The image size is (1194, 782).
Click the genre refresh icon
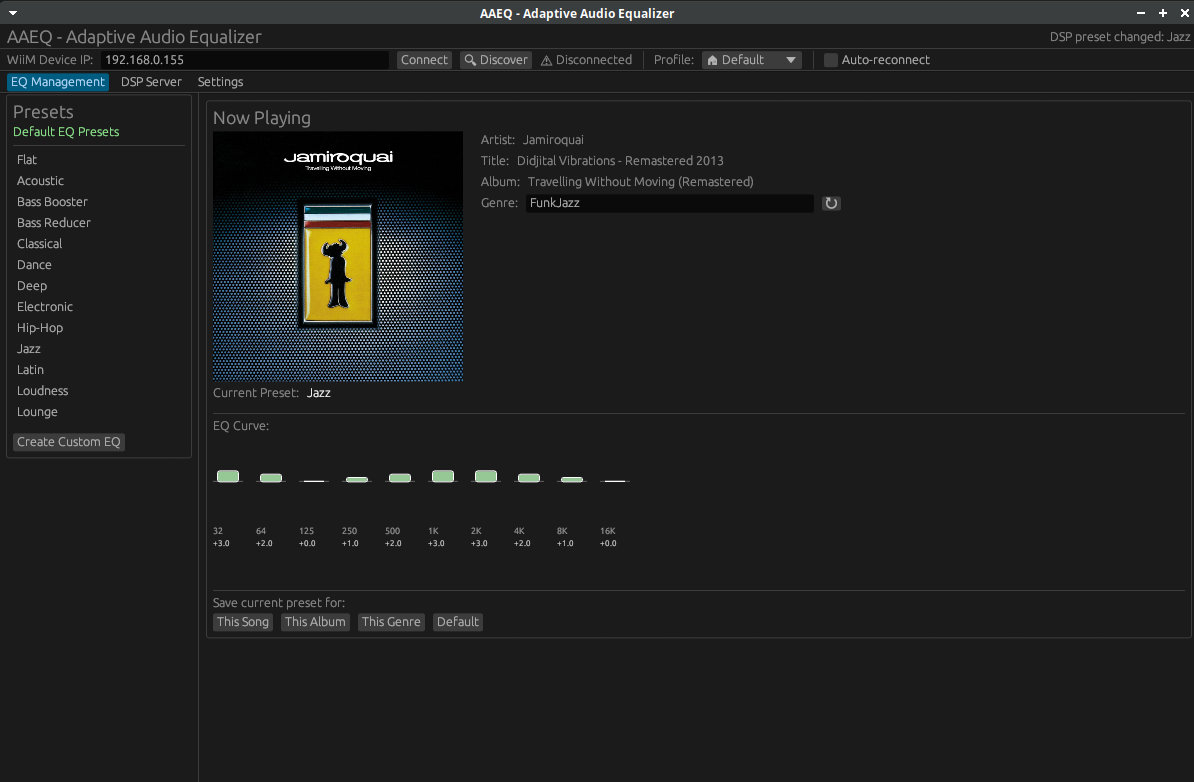click(831, 203)
